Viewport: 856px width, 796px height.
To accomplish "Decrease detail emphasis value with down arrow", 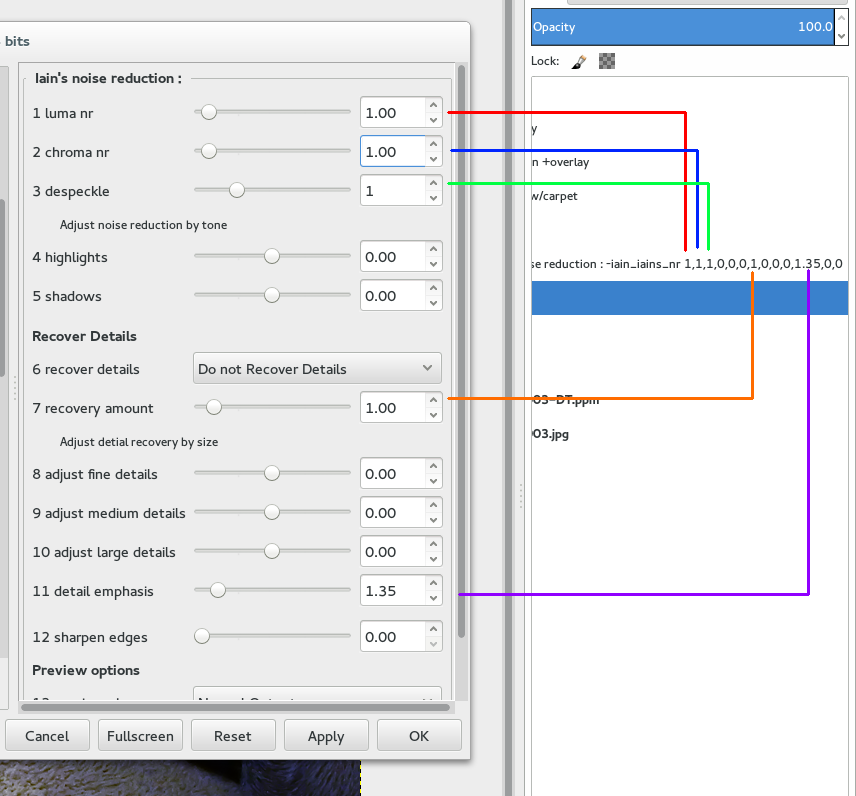I will pyautogui.click(x=433, y=598).
